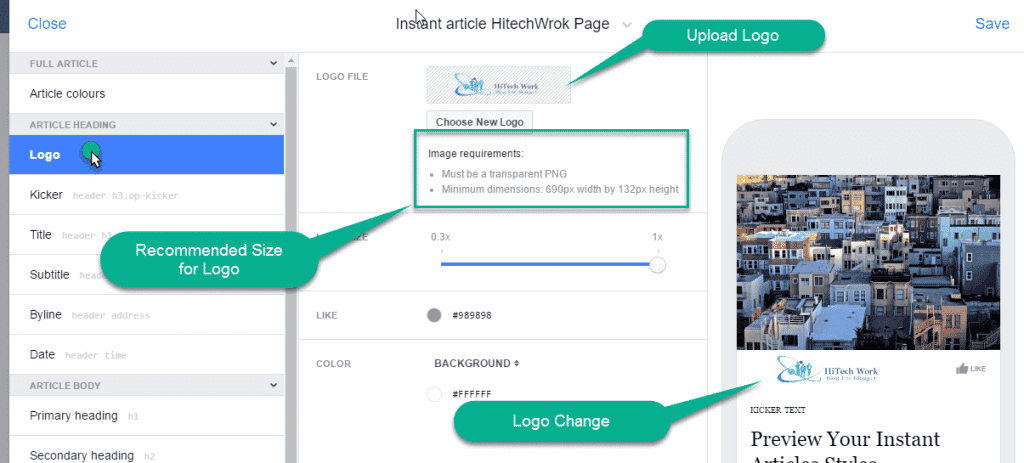
Task: Click the thumbs-up Like icon in preview
Action: pos(961,369)
